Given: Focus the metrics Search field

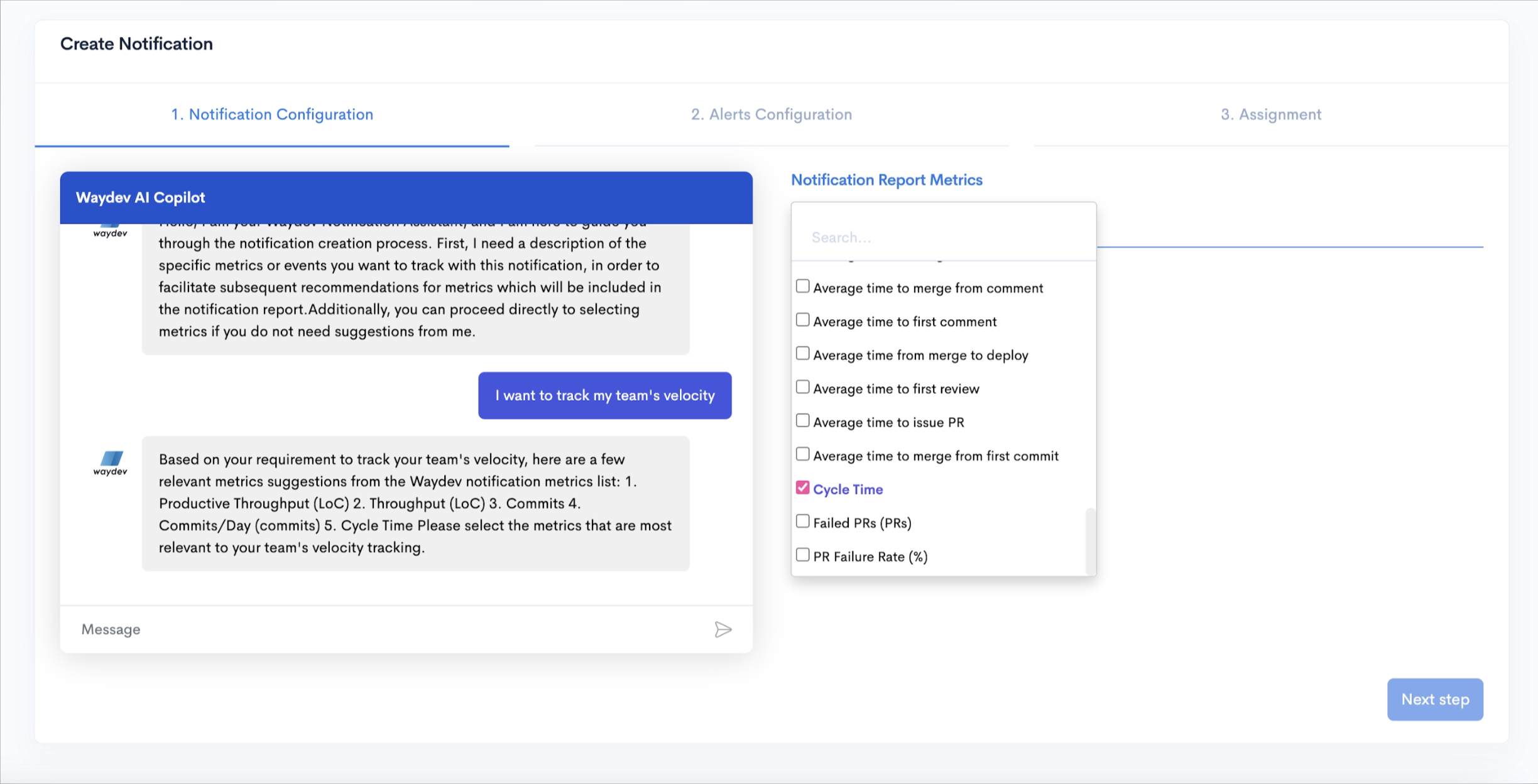Looking at the screenshot, I should pyautogui.click(x=942, y=237).
